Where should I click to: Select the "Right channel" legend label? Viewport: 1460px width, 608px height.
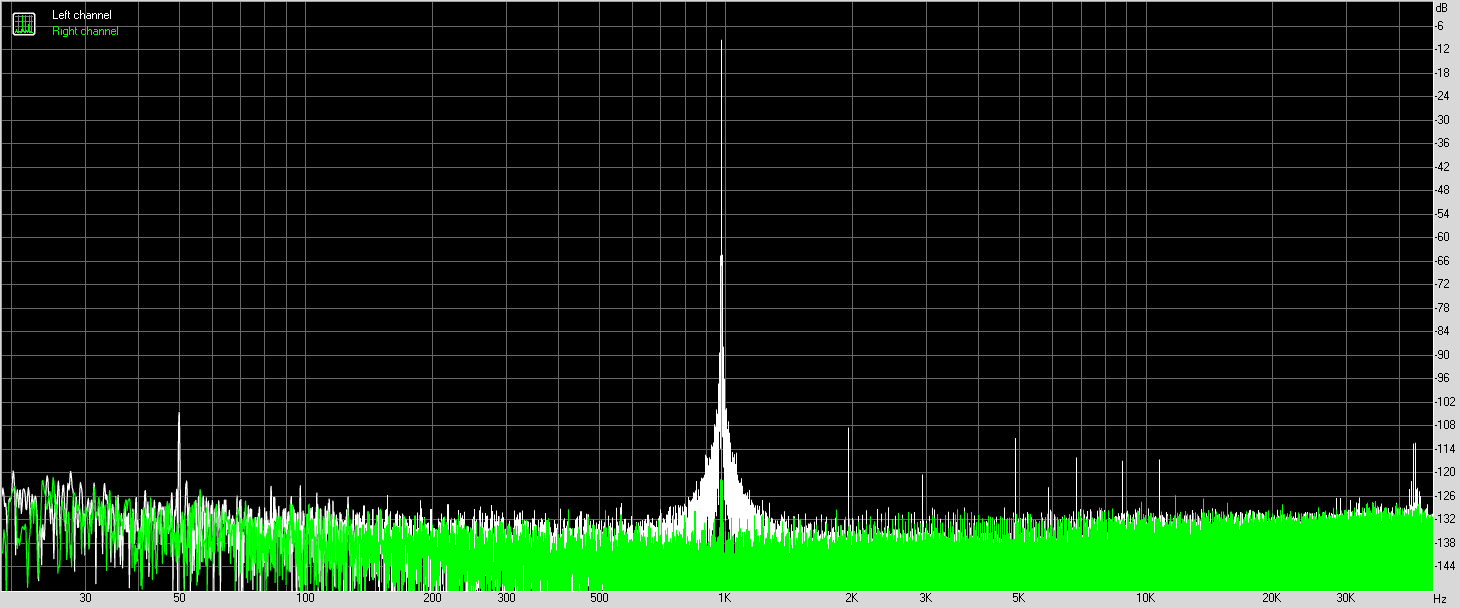click(85, 31)
